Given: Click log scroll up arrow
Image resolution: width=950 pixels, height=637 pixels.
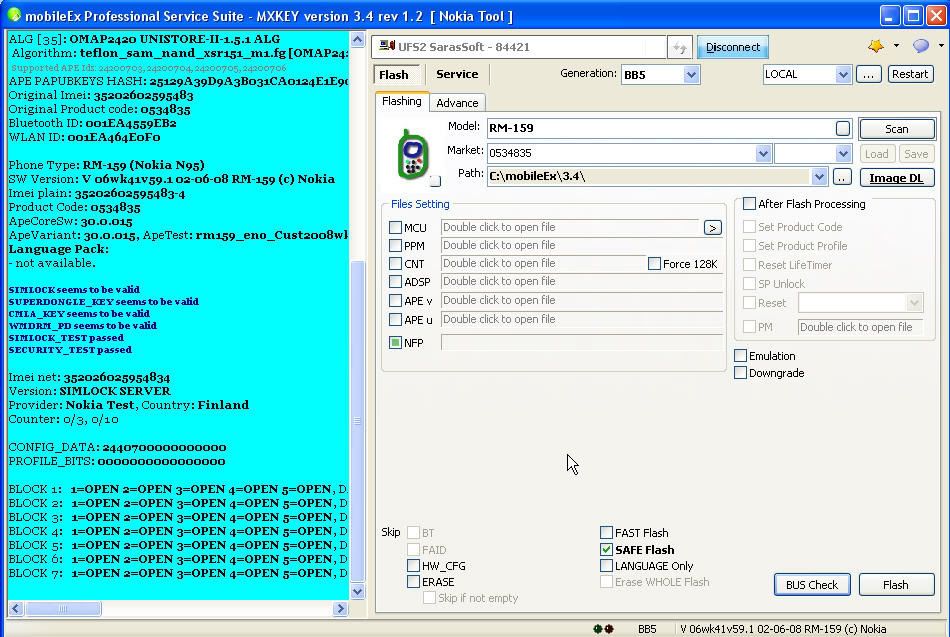Looking at the screenshot, I should tap(357, 40).
